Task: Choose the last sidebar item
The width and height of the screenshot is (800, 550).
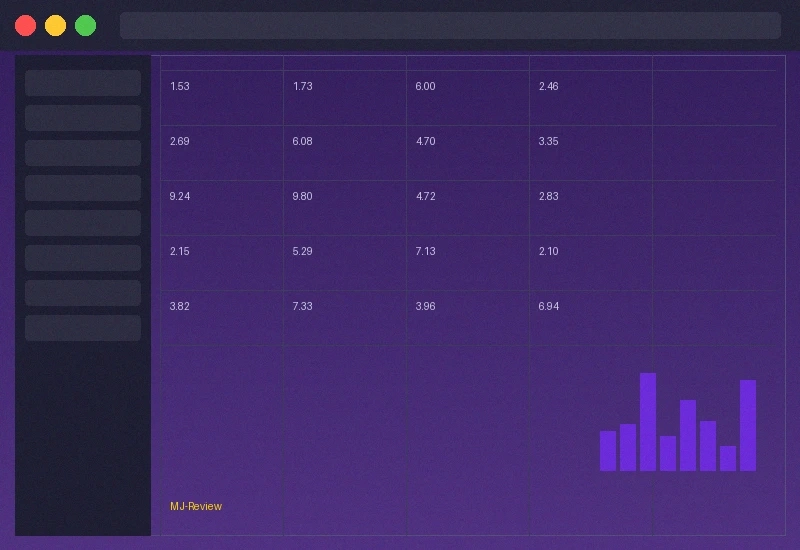Action: 83,328
